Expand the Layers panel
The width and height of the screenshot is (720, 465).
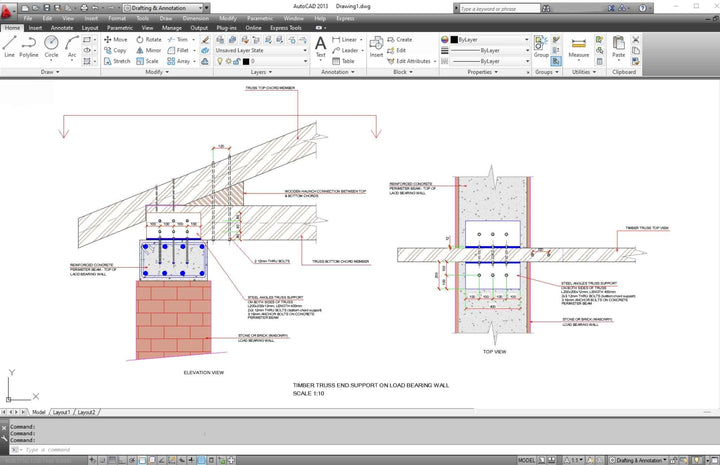(261, 72)
